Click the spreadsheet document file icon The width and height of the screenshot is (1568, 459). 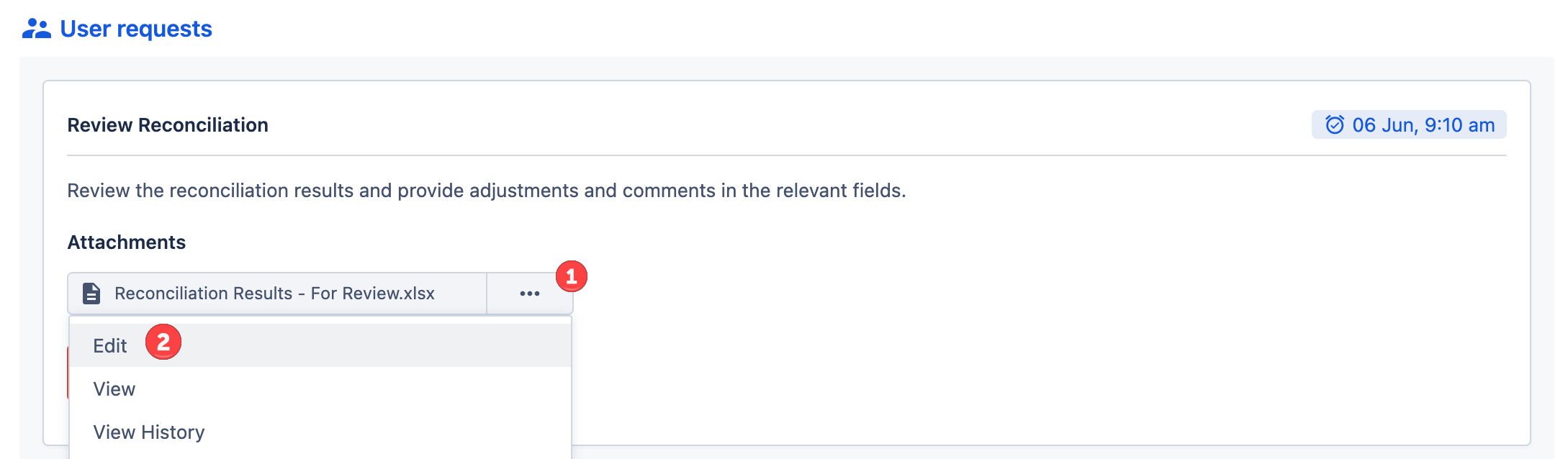(x=91, y=294)
